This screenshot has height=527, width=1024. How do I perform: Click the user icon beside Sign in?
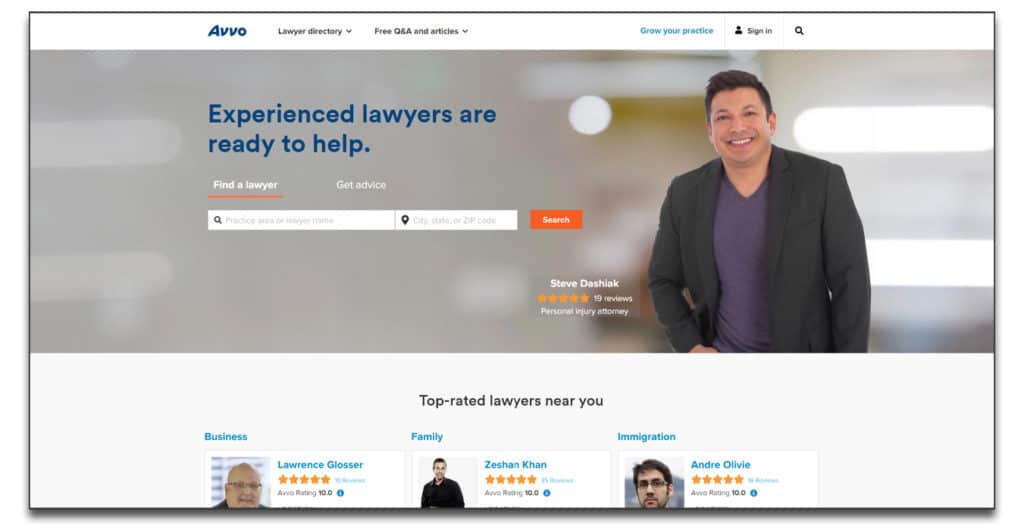pos(738,30)
